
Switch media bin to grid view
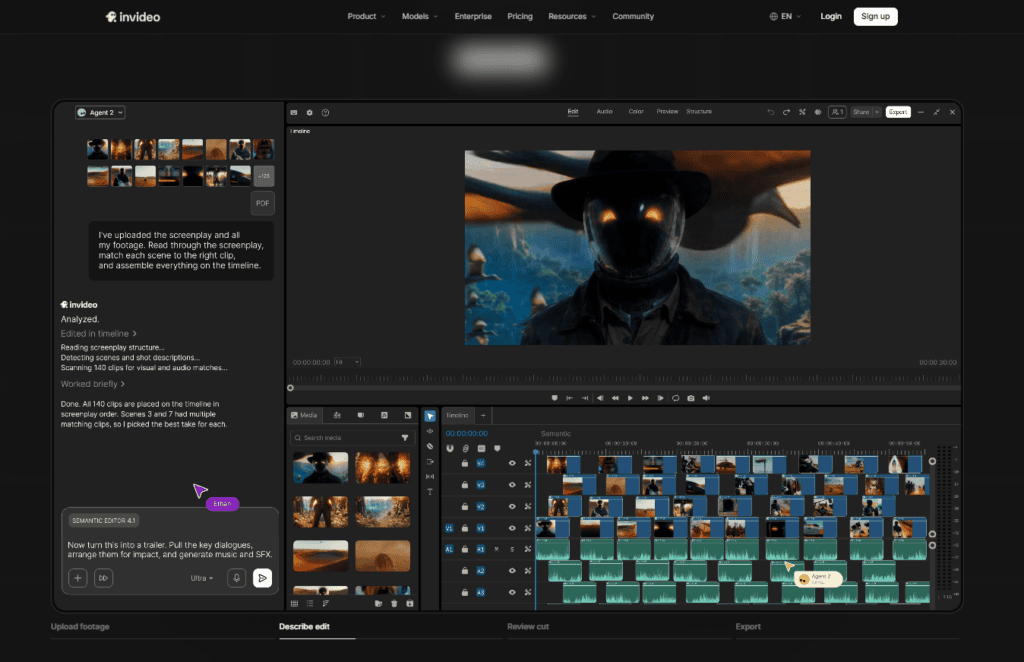(295, 604)
